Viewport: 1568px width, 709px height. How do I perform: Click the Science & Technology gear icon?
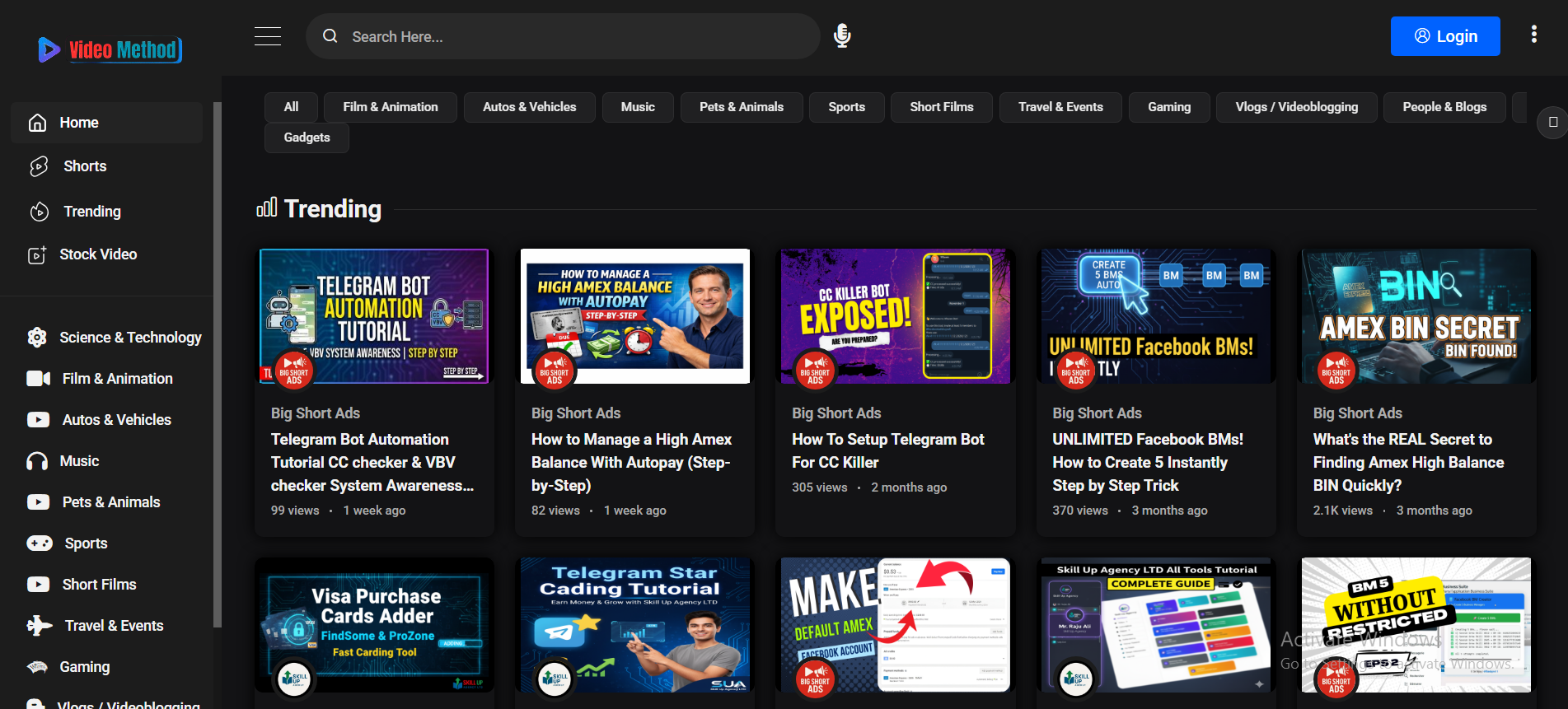coord(37,338)
